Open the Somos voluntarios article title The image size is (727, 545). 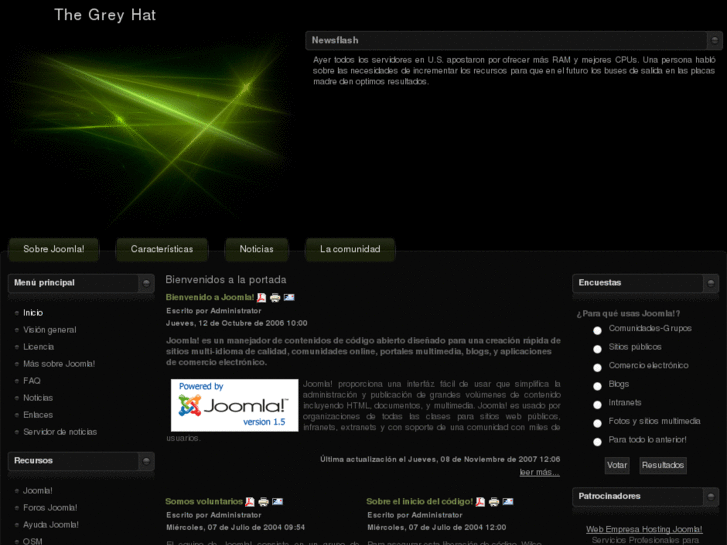pyautogui.click(x=204, y=501)
